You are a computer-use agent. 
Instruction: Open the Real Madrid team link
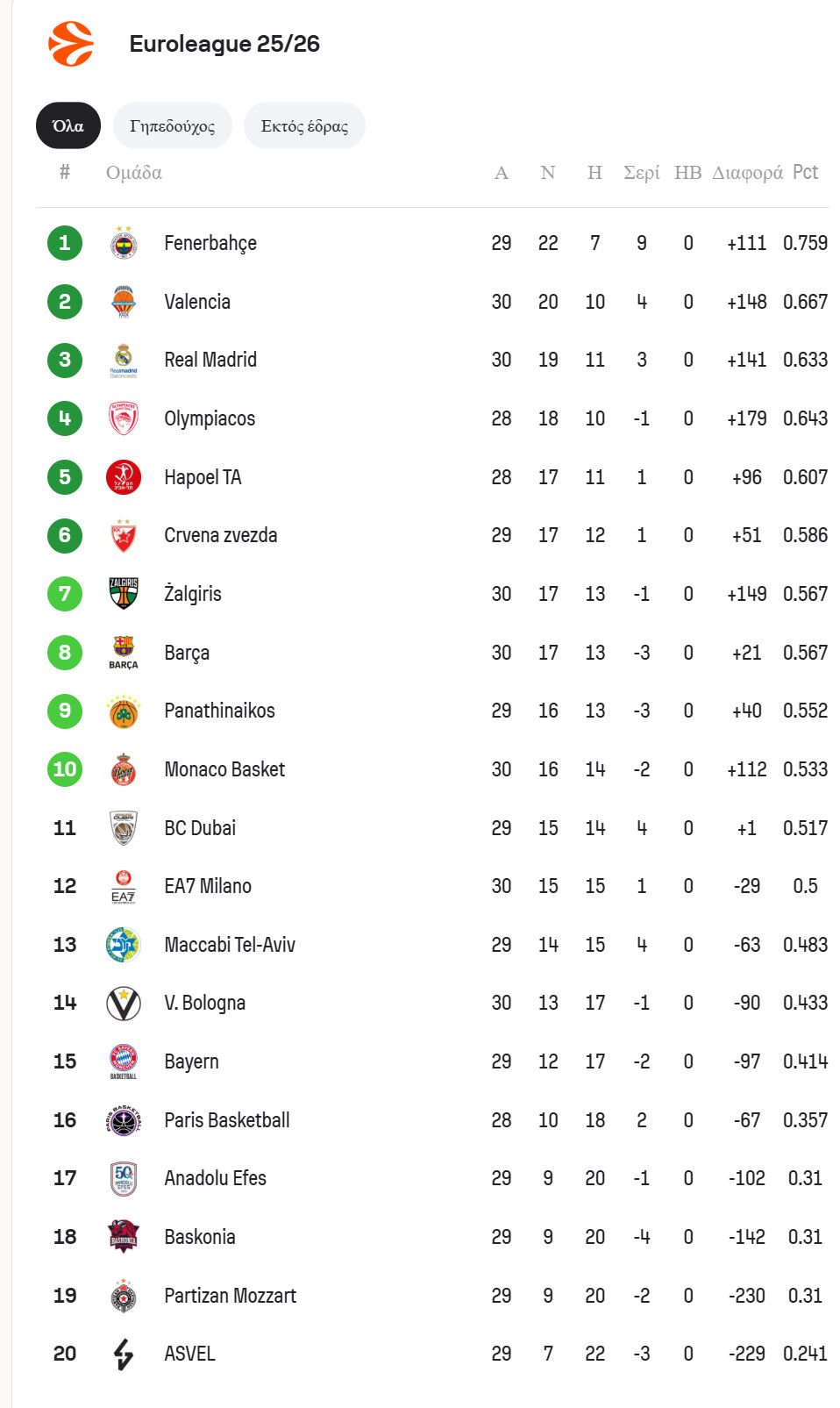pyautogui.click(x=210, y=360)
